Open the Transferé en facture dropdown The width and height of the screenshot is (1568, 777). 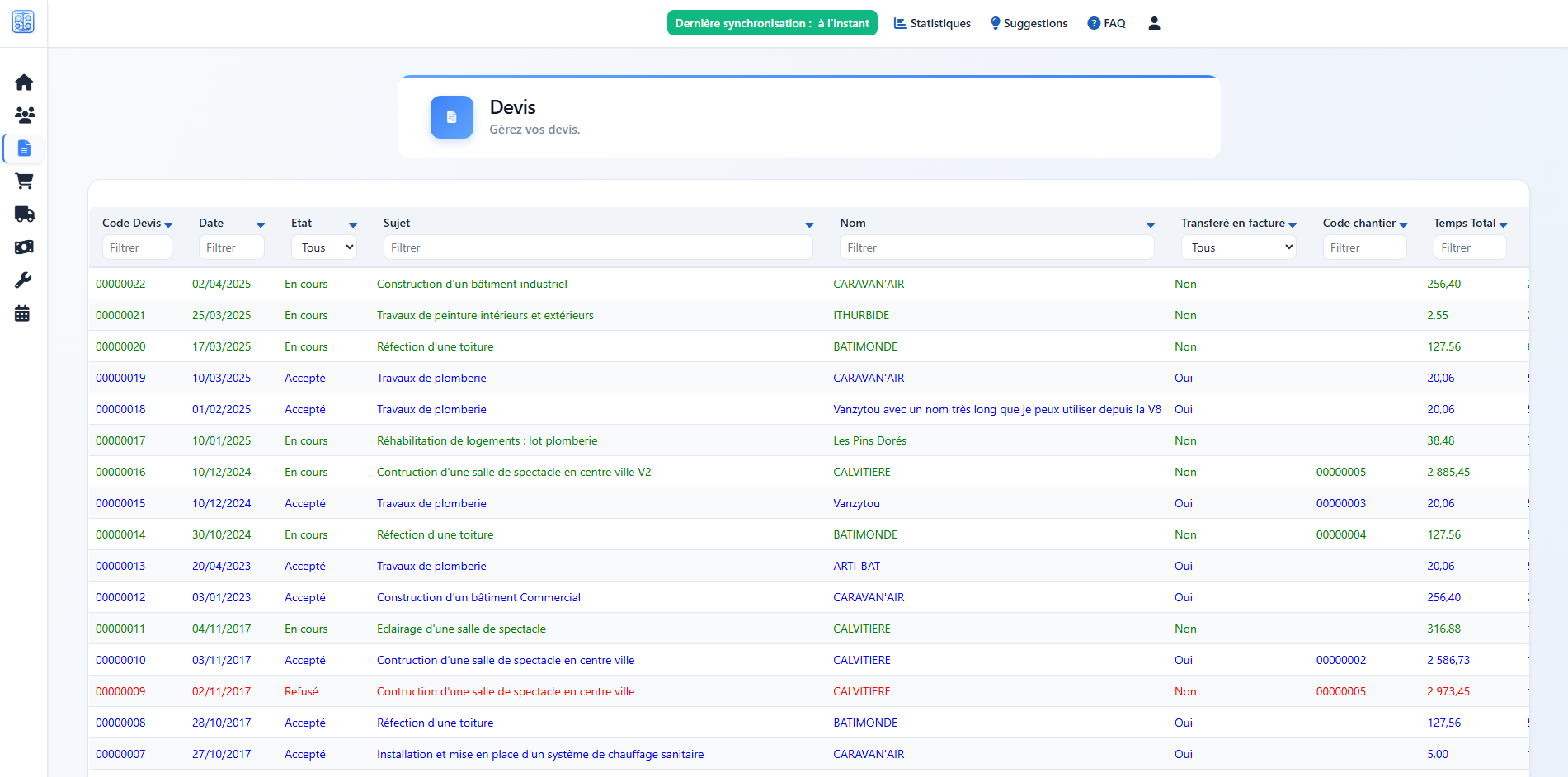1238,247
